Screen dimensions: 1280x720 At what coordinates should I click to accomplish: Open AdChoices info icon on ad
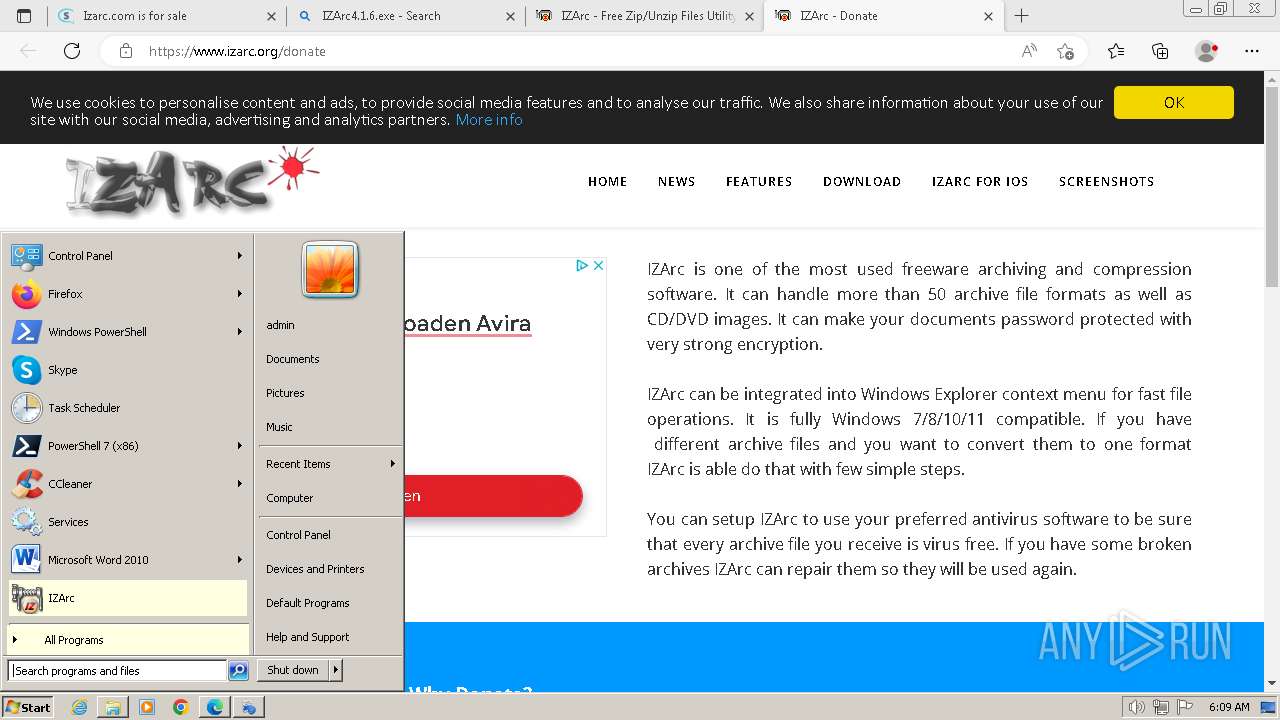tap(582, 265)
